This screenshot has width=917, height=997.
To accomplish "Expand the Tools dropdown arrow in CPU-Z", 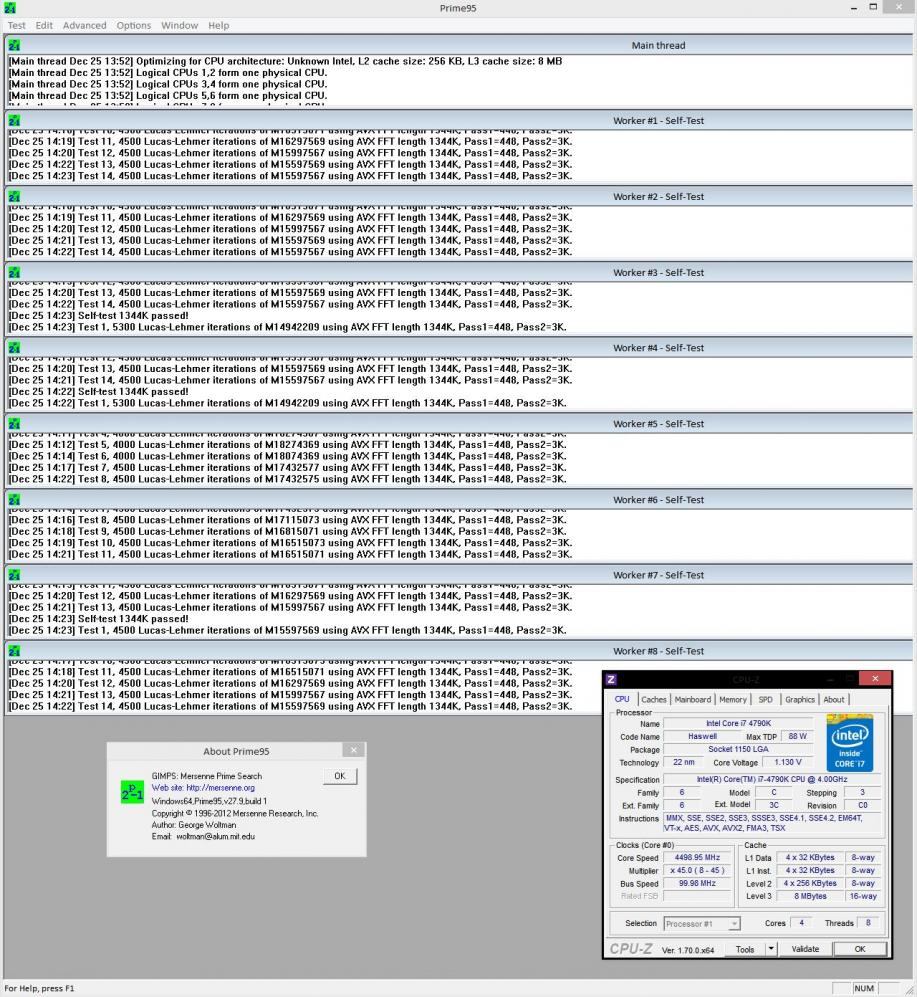I will click(771, 949).
